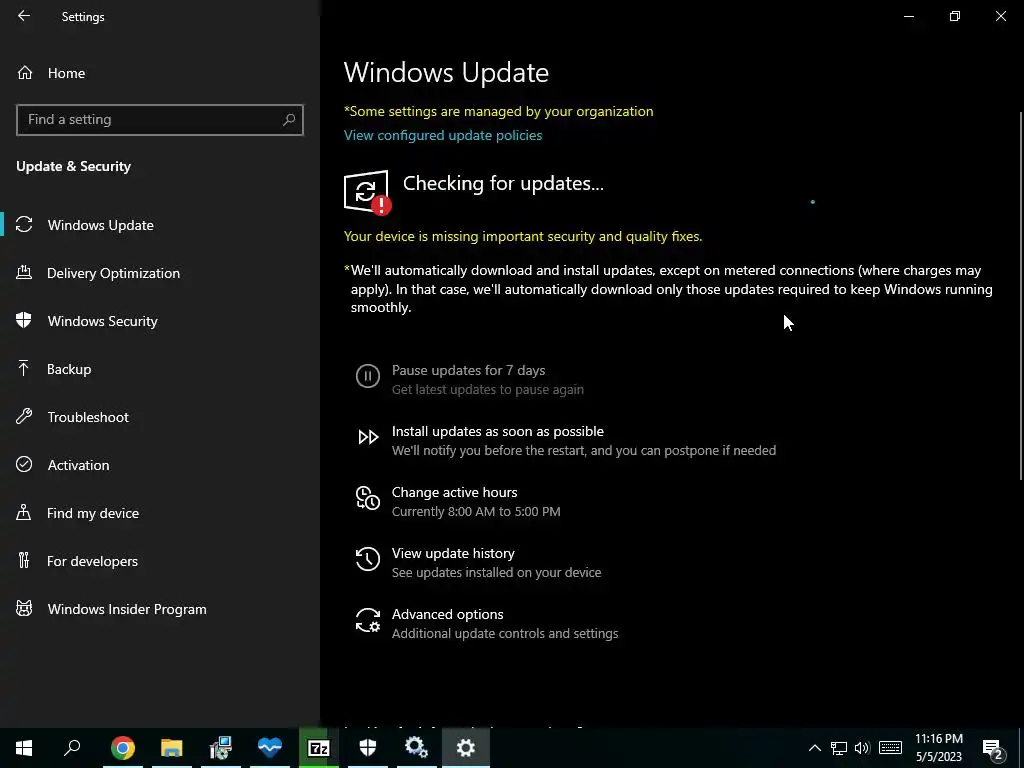
Task: Click the update status icon with red alert
Action: pyautogui.click(x=367, y=192)
